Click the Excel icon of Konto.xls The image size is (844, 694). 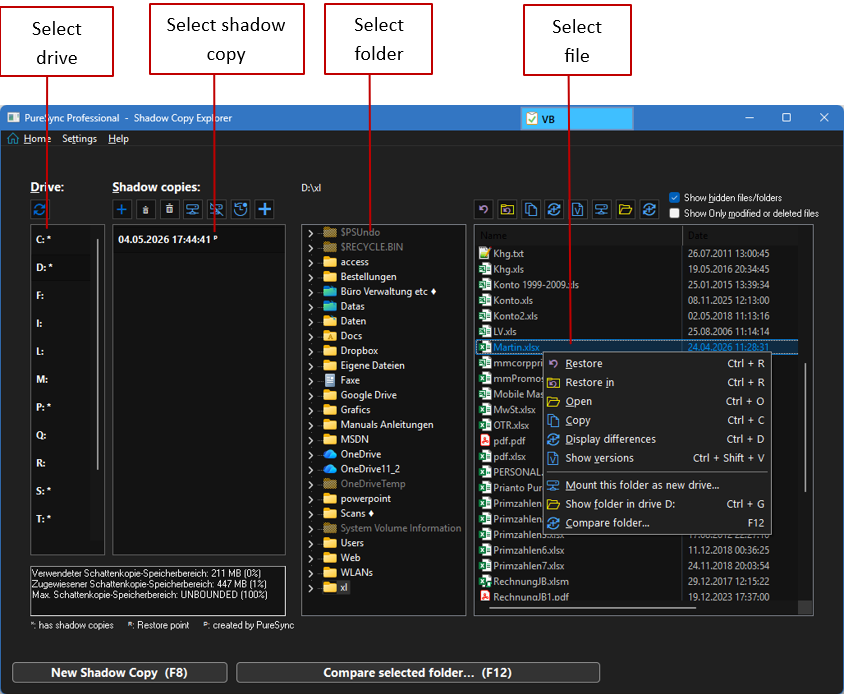[x=484, y=300]
